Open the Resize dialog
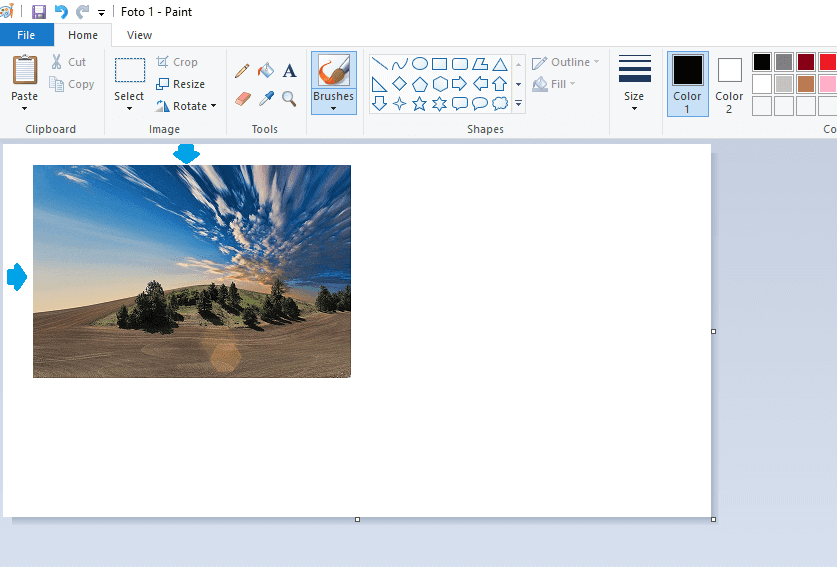 [x=180, y=84]
